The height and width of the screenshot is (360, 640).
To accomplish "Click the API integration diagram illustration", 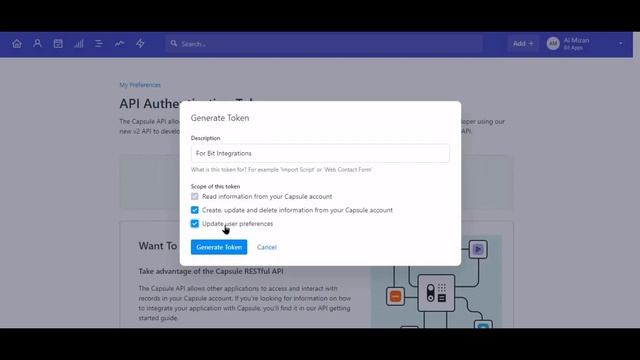I will (x=436, y=282).
